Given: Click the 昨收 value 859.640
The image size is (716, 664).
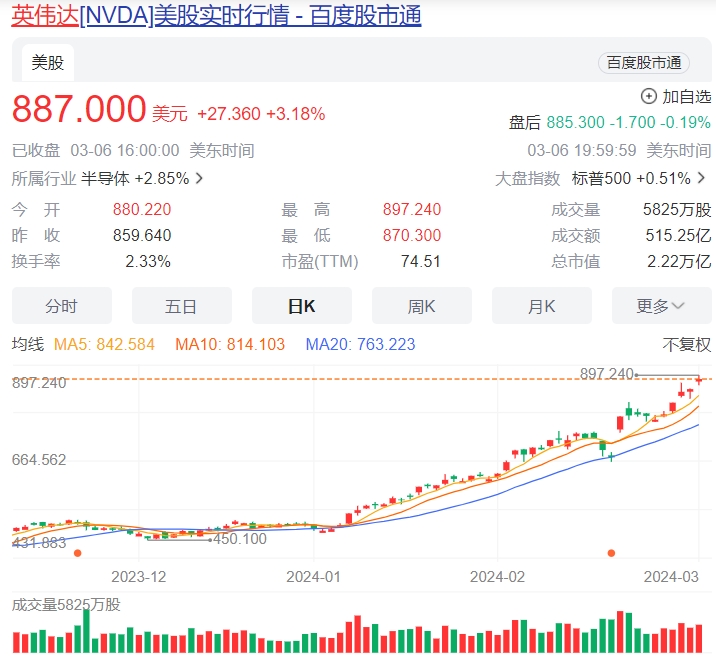Looking at the screenshot, I should [142, 236].
